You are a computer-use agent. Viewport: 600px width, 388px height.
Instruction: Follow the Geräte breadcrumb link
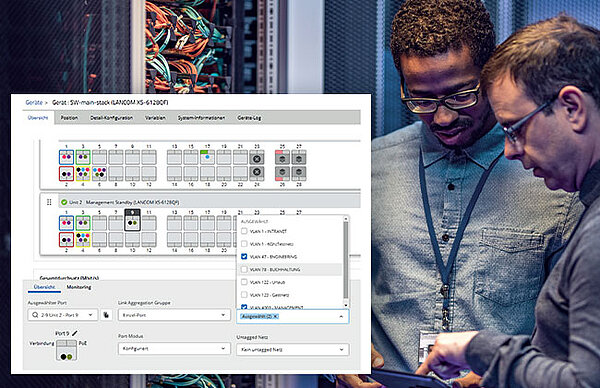[x=34, y=103]
